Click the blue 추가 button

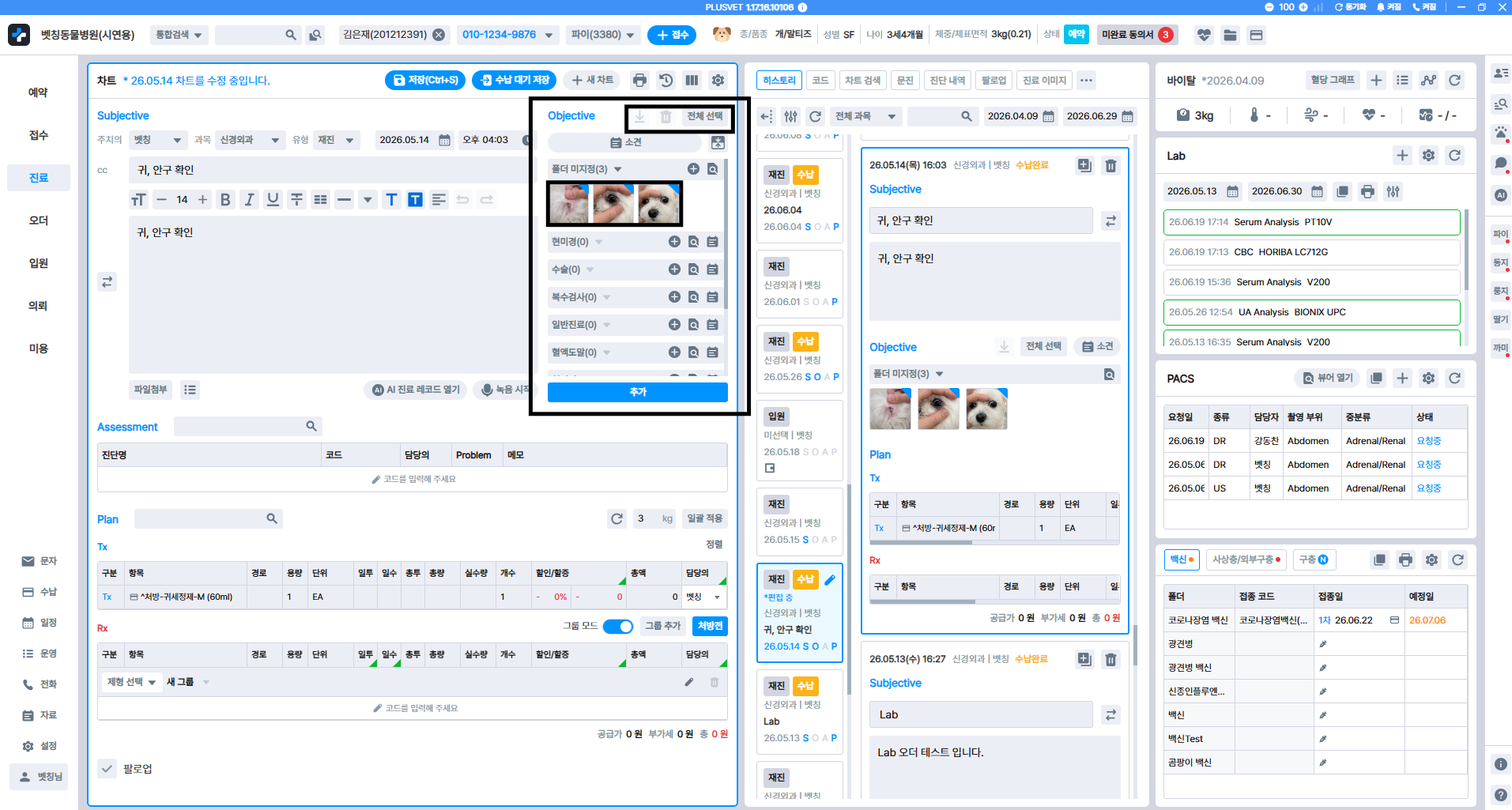638,392
